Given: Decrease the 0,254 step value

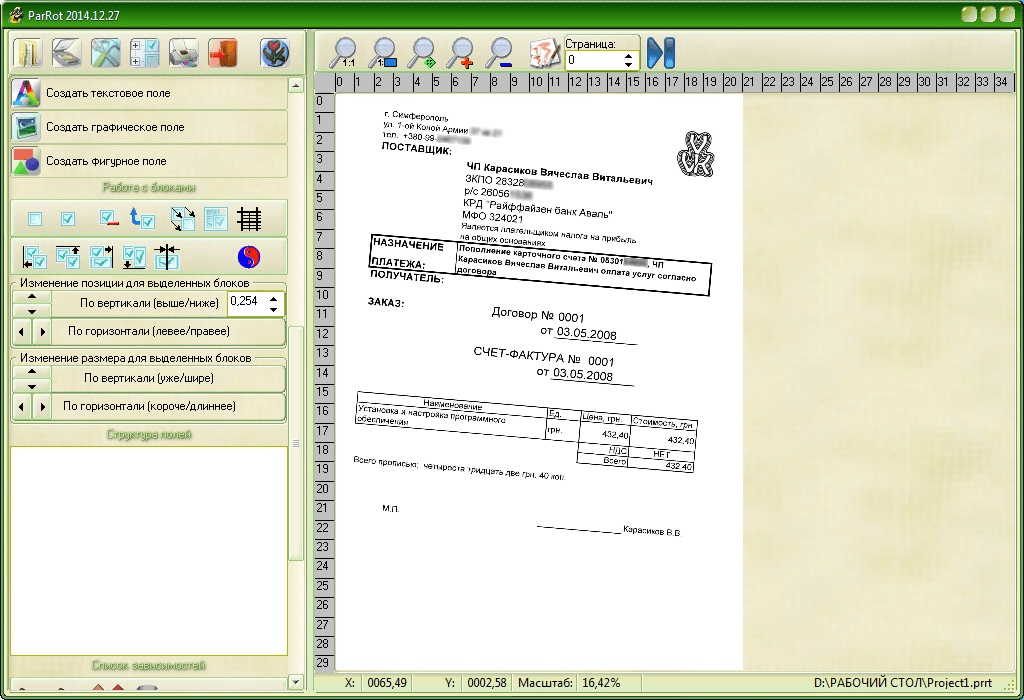Looking at the screenshot, I should coord(274,309).
